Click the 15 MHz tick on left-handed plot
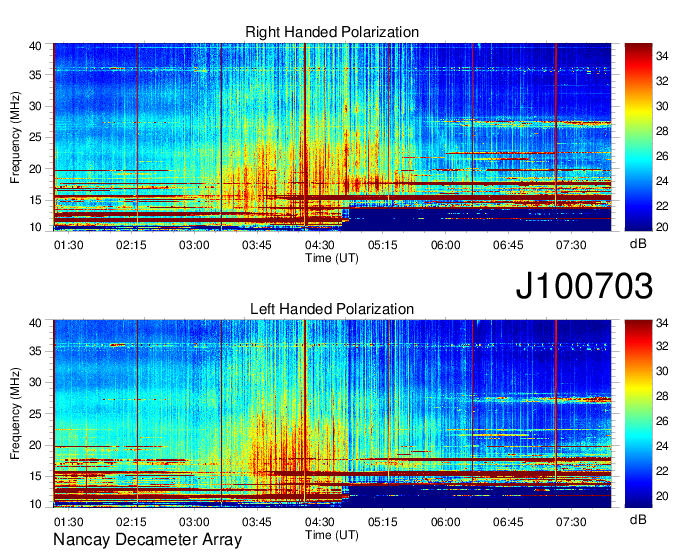This screenshot has height=552, width=680. pyautogui.click(x=36, y=477)
